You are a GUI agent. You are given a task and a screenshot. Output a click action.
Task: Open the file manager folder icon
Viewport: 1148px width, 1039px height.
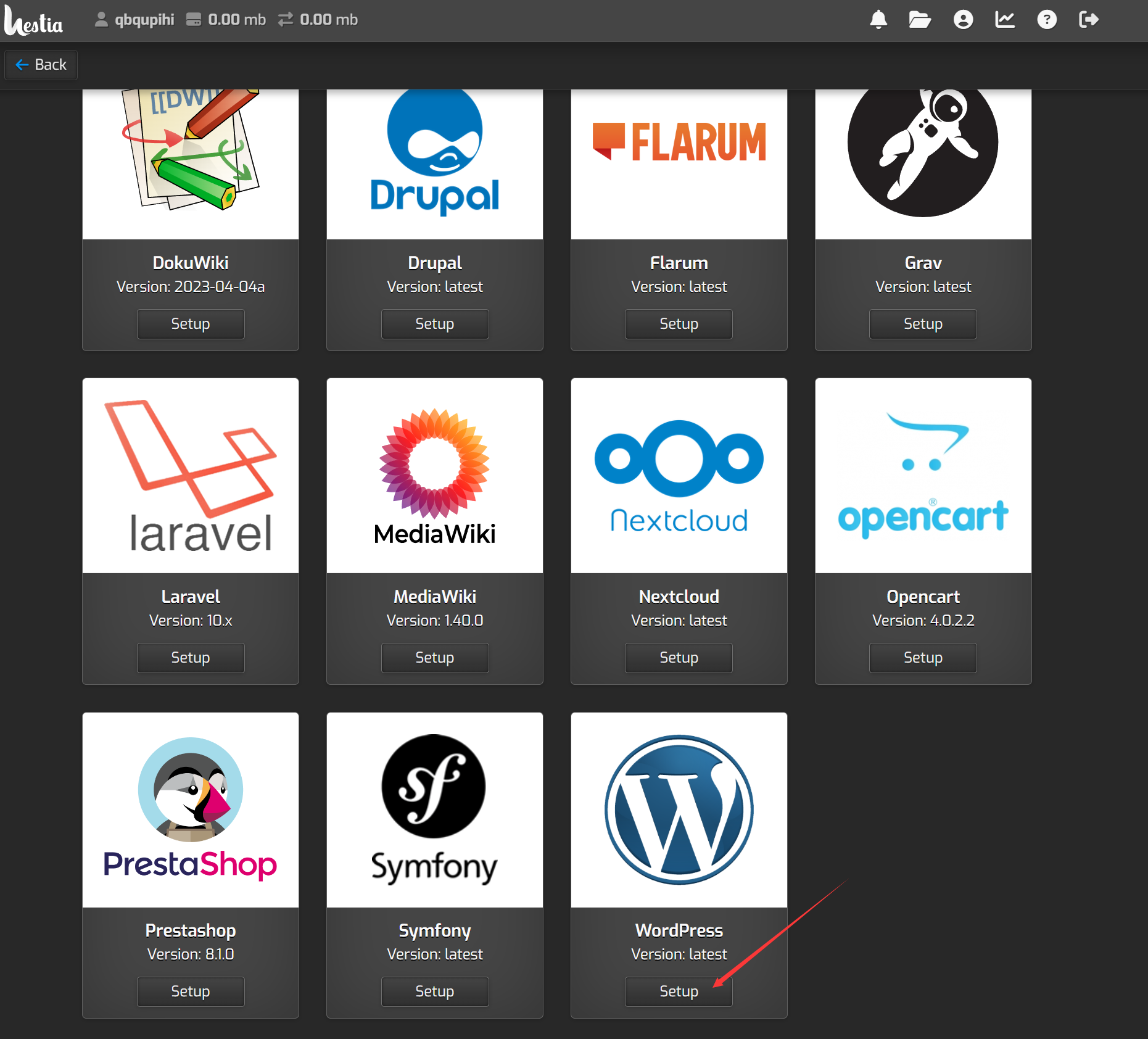coord(920,20)
